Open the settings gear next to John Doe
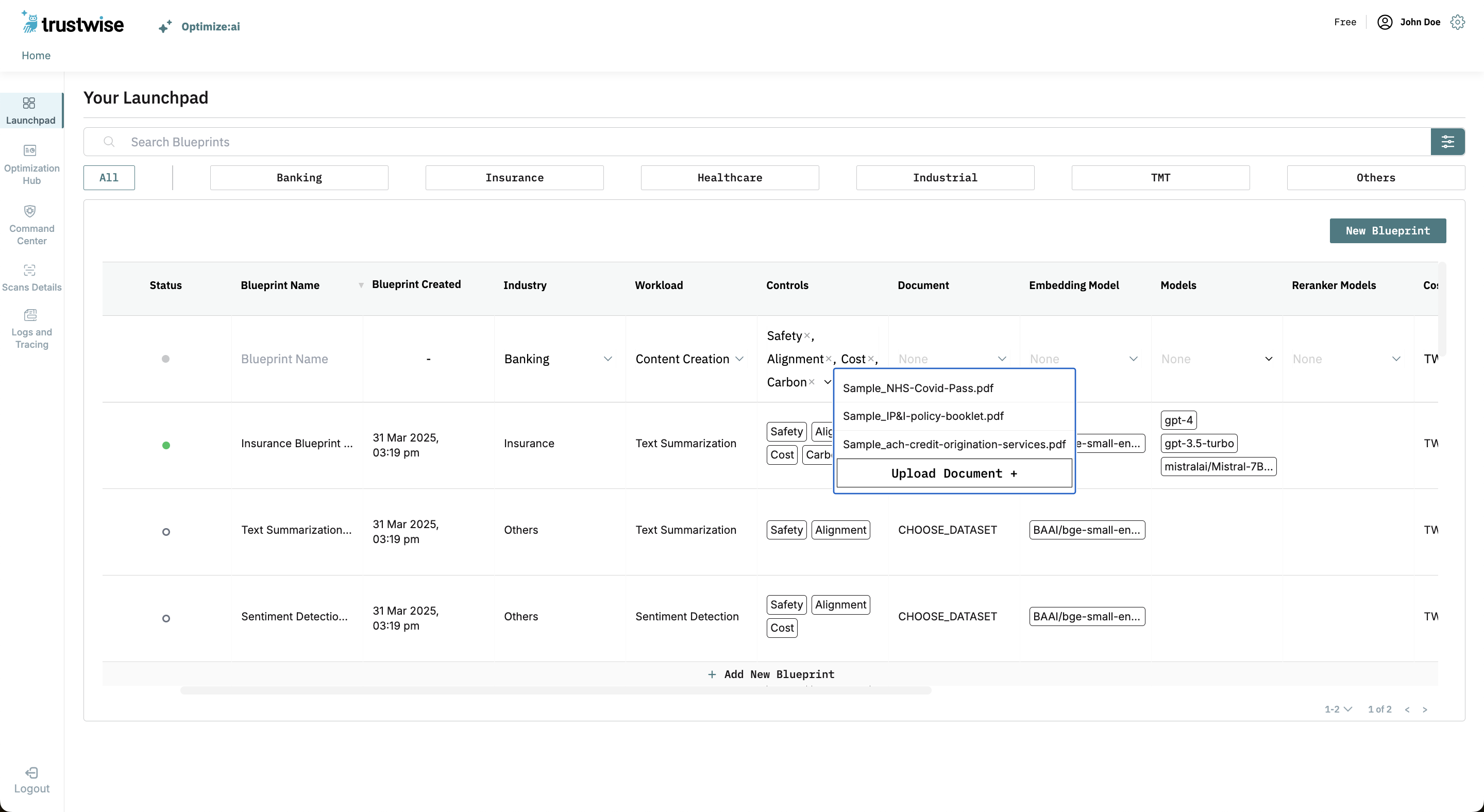Image resolution: width=1484 pixels, height=812 pixels. 1458,22
